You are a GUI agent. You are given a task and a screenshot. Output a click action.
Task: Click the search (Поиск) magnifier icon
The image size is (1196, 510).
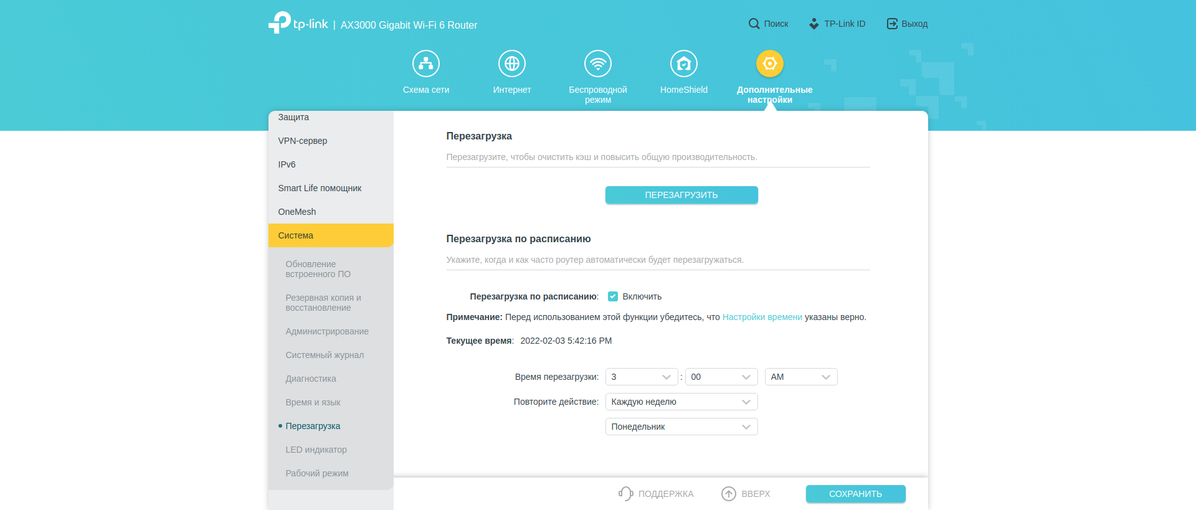[754, 24]
